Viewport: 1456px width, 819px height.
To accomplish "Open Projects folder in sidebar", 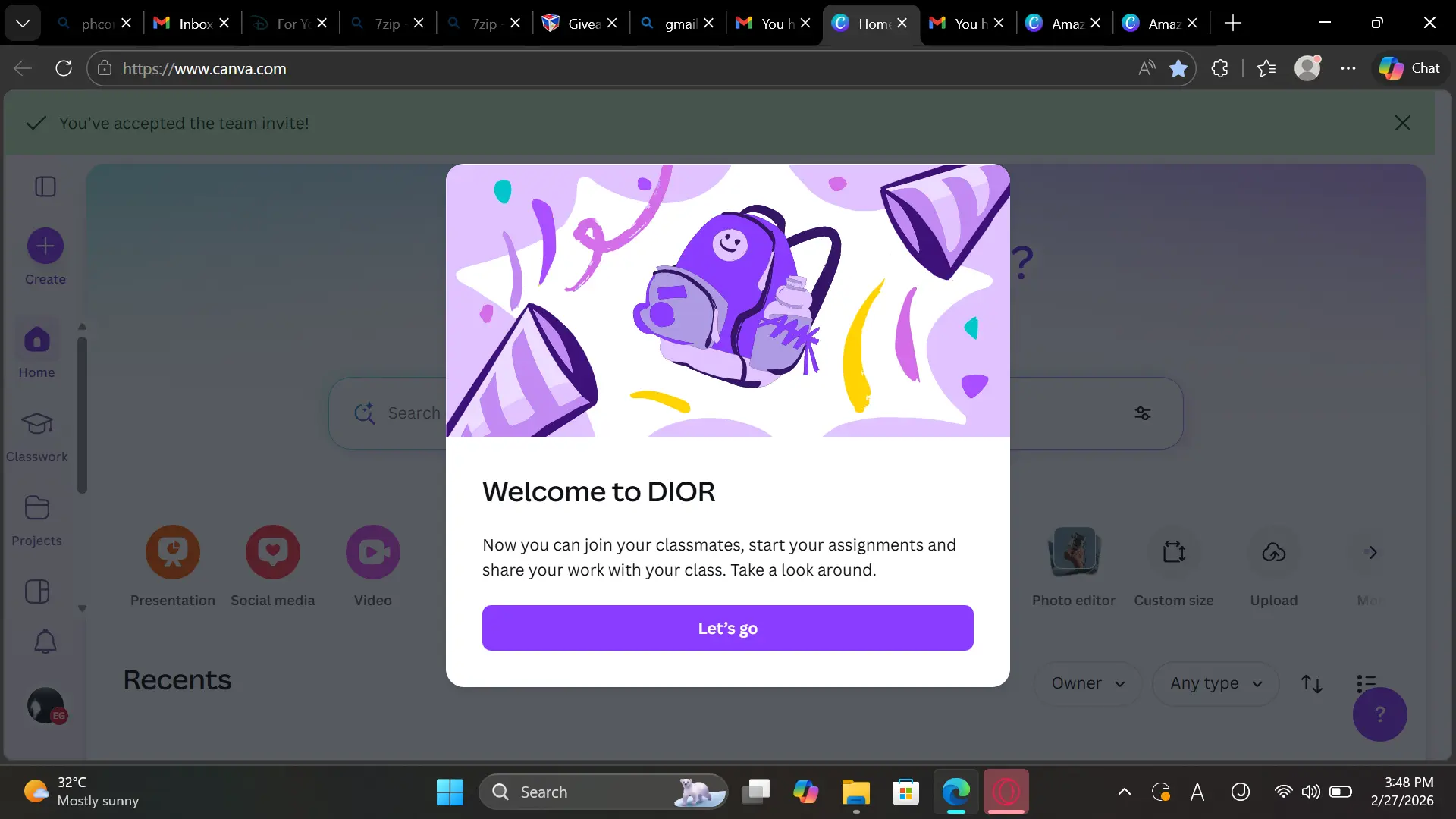I will point(36,520).
